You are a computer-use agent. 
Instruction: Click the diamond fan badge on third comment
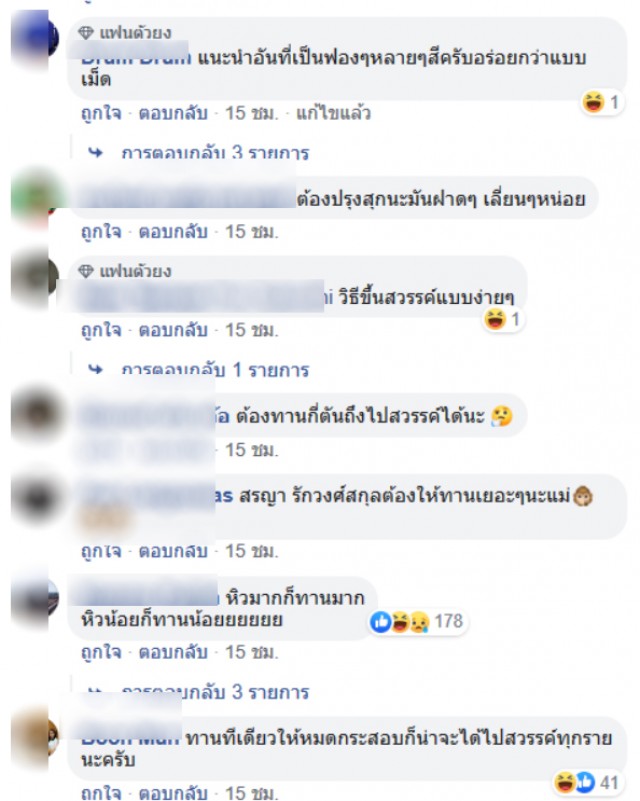click(86, 271)
